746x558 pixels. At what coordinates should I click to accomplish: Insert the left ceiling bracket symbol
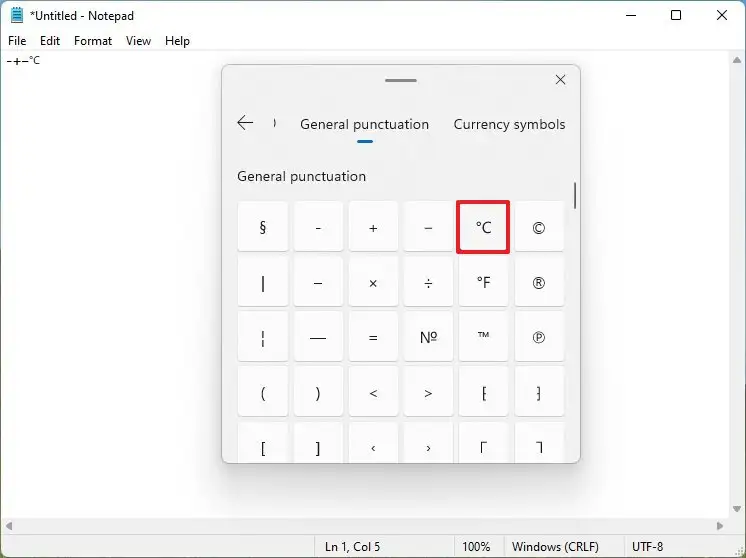483,443
